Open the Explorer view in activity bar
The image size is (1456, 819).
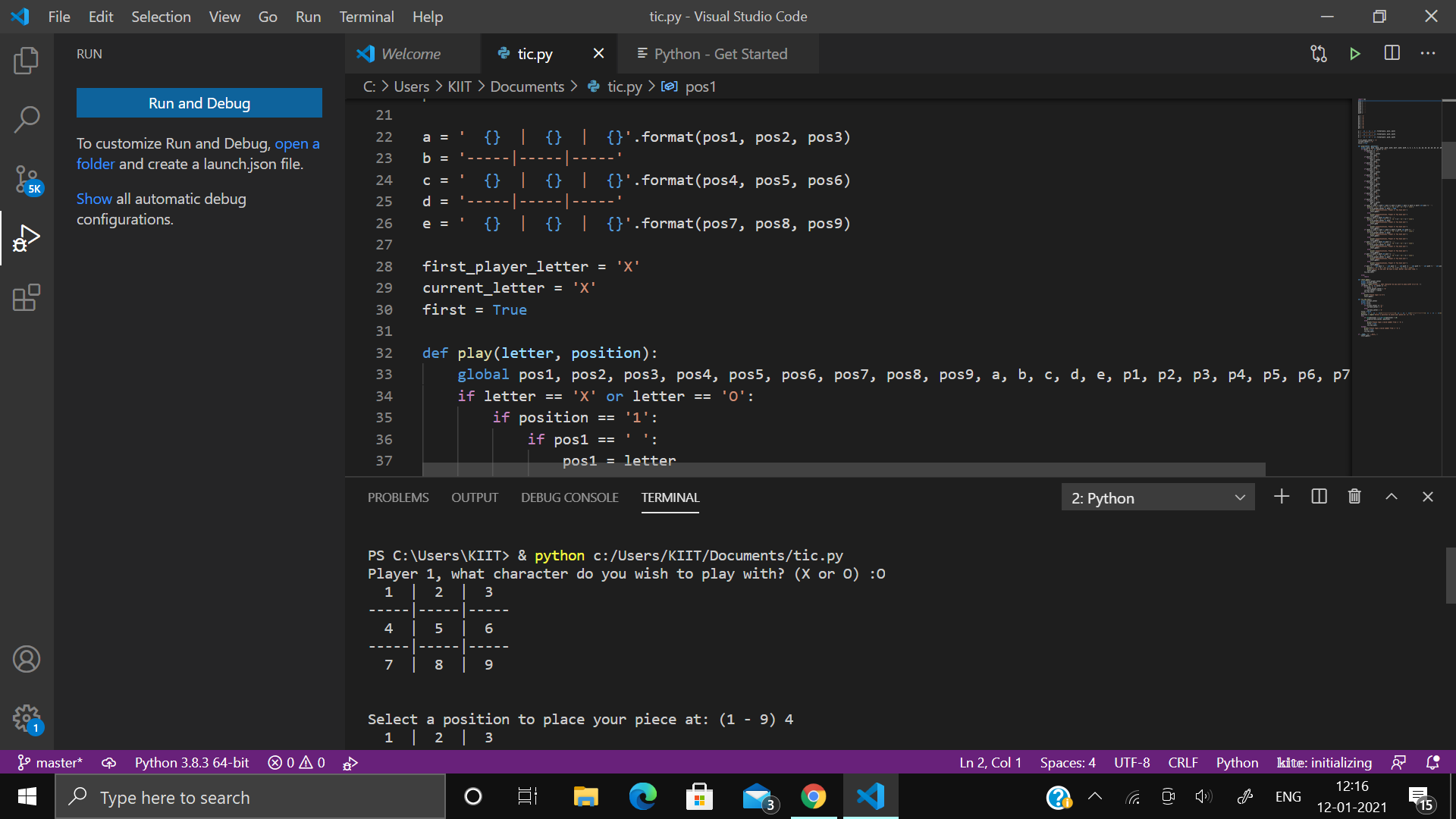[27, 61]
